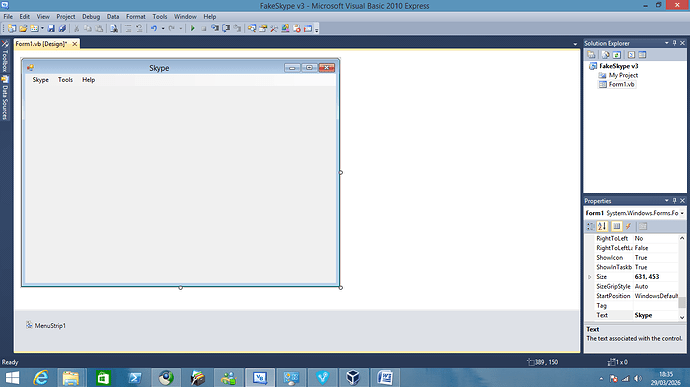Toggle the Properties view button
This screenshot has height=387, width=690.
coord(617,226)
